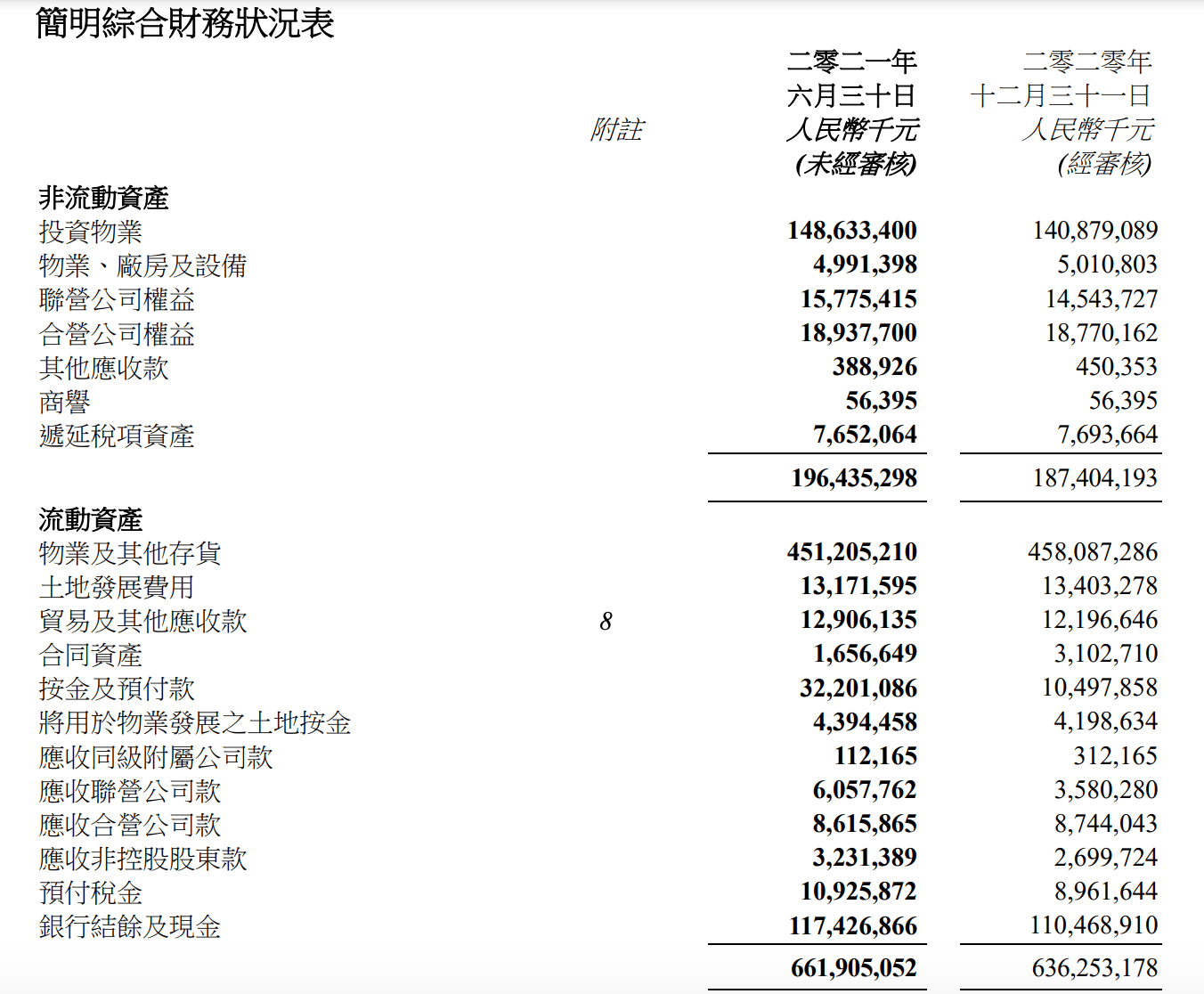This screenshot has width=1204, height=994.
Task: Click the current assets total 661,905,052
Action: pos(853,968)
